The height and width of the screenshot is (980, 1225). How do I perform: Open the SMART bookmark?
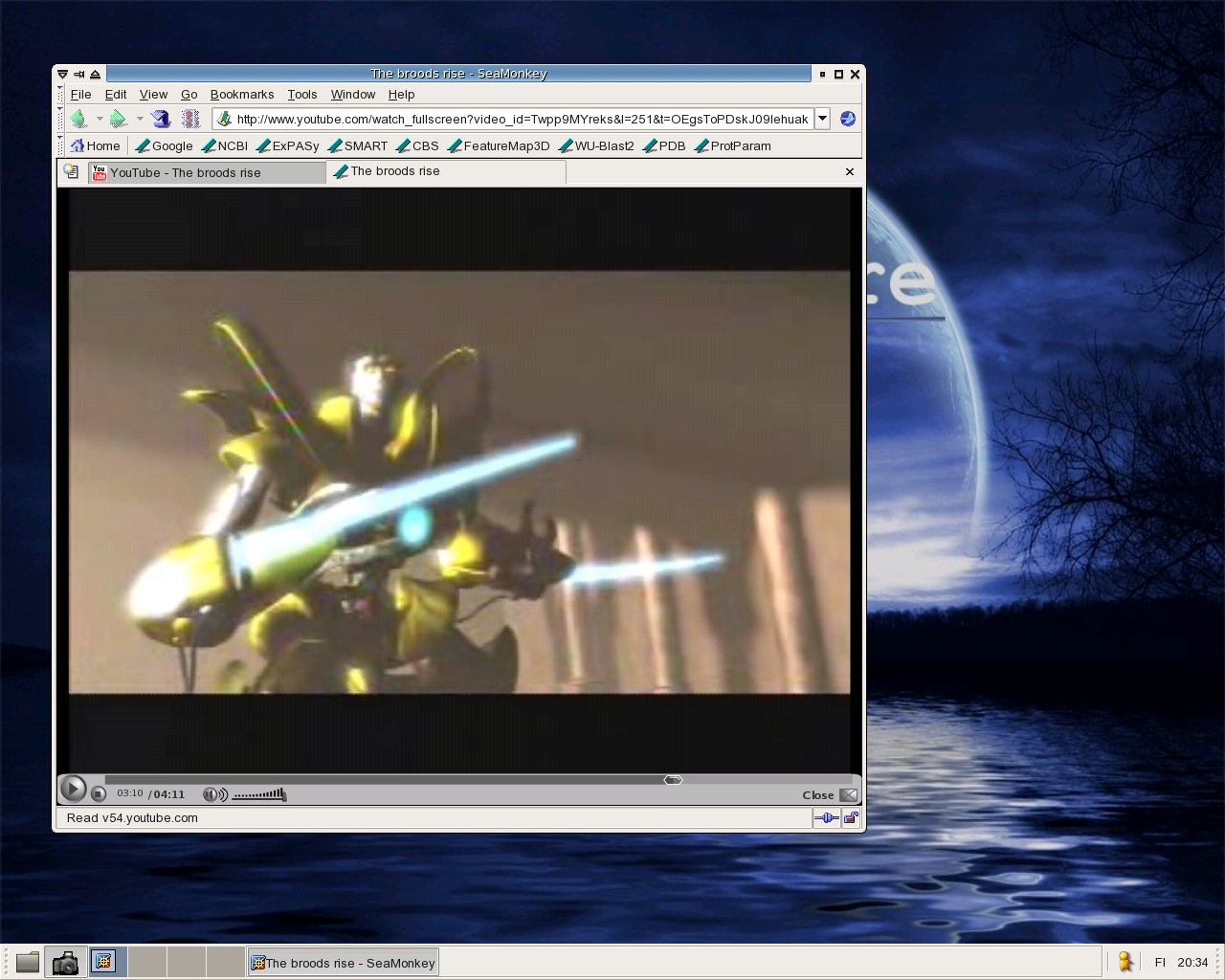pos(358,145)
